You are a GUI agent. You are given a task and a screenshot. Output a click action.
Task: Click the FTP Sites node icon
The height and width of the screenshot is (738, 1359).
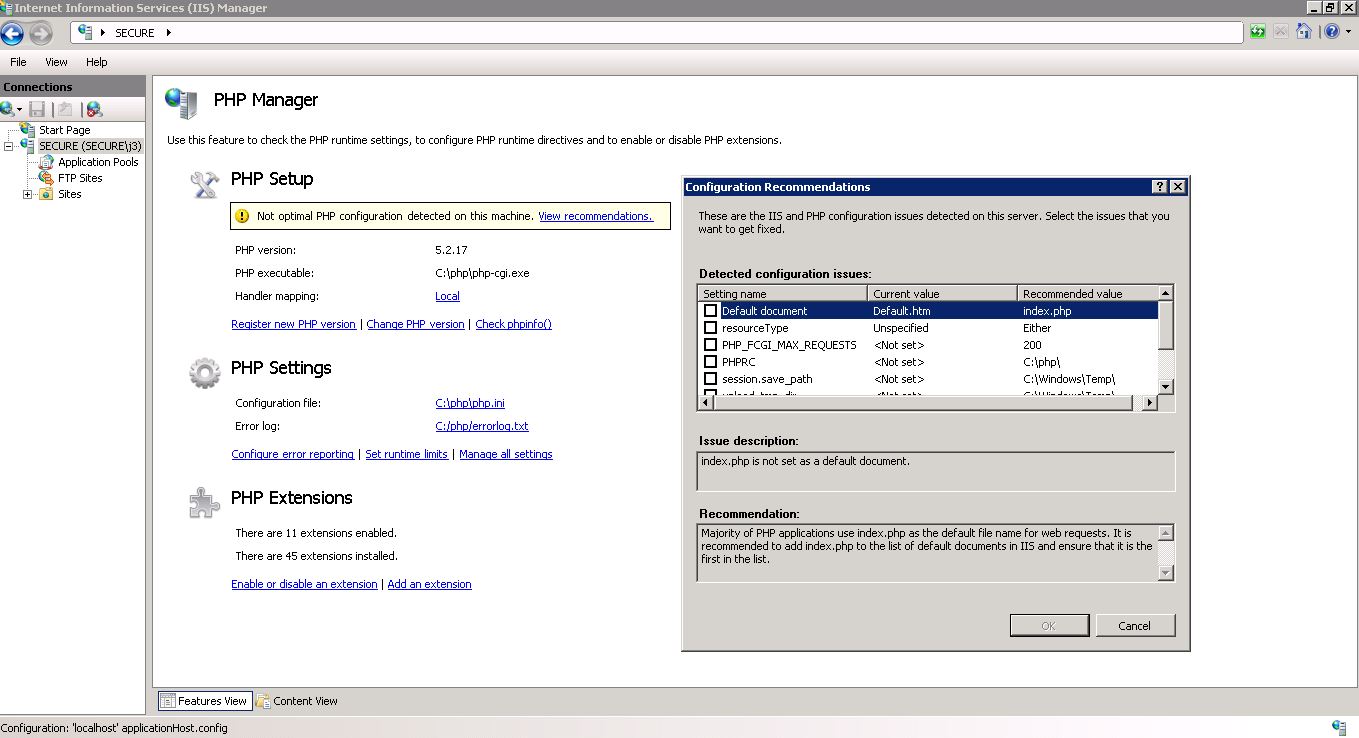tap(46, 178)
